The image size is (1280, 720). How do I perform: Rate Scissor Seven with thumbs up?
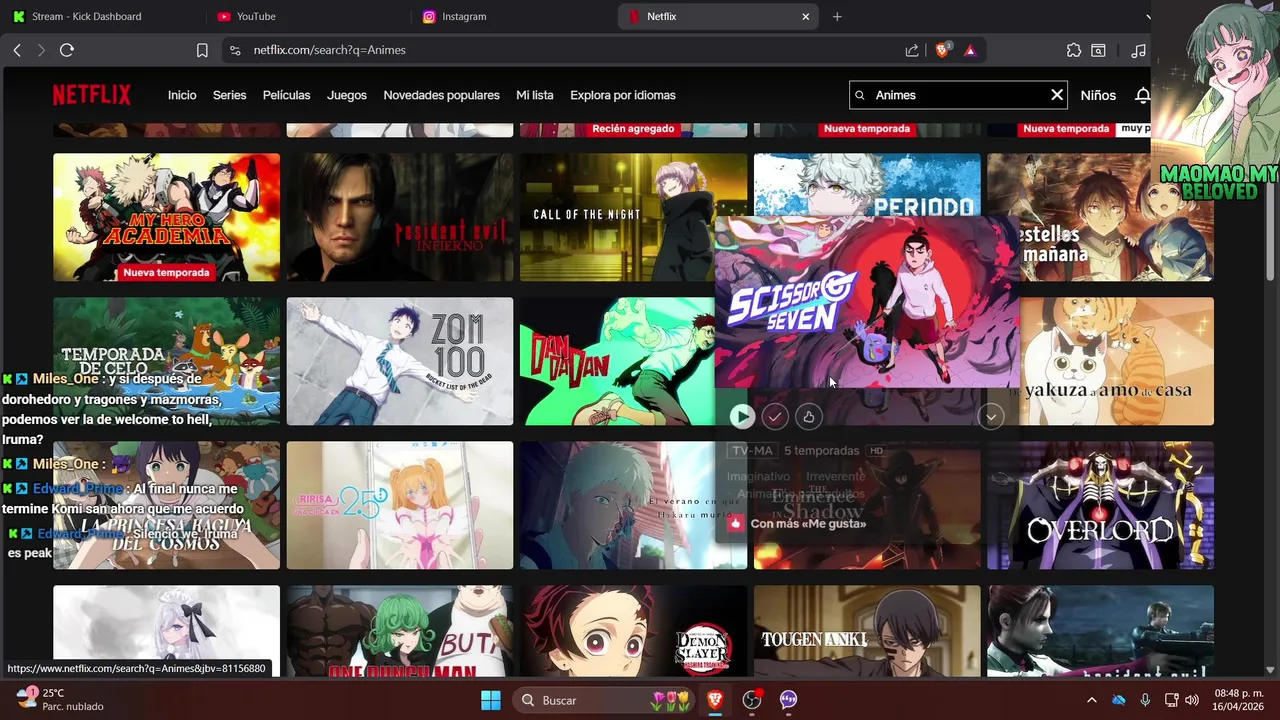click(x=808, y=416)
